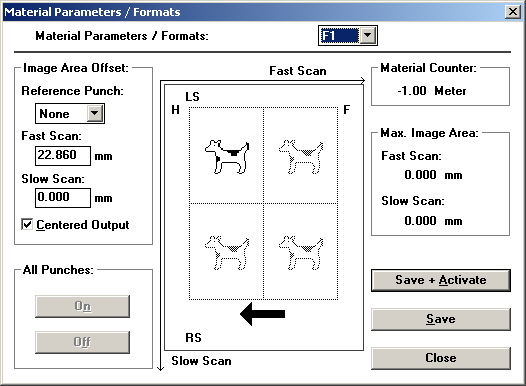
Task: Click the Save + Activate button
Action: 441,280
